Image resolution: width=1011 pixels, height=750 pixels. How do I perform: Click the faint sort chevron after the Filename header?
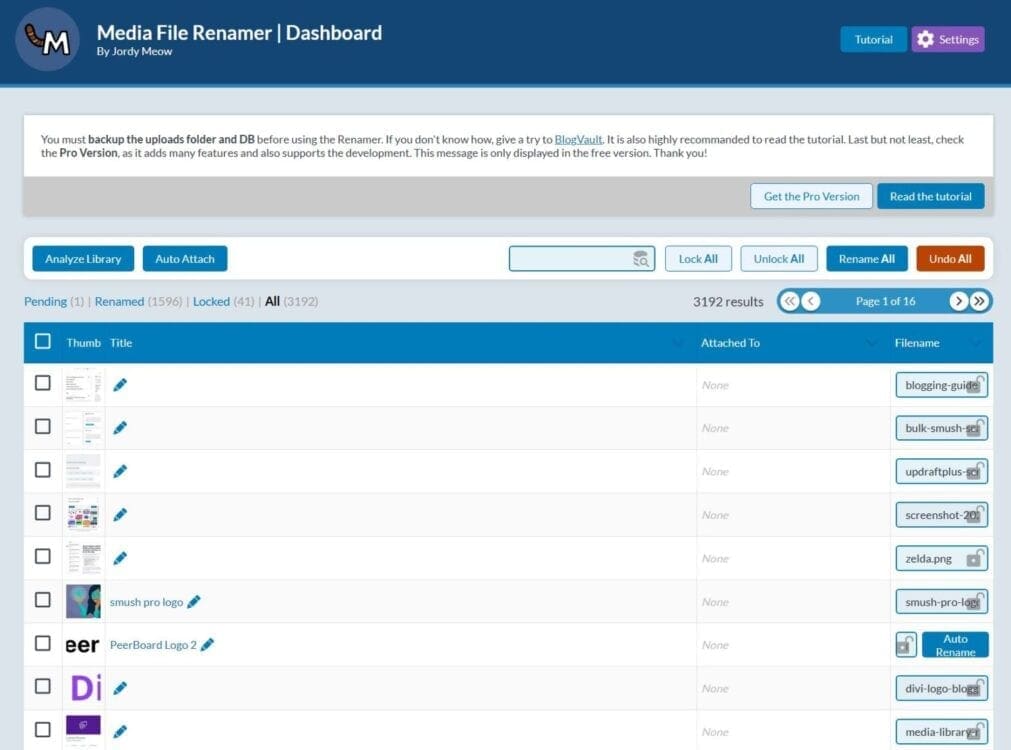[x=976, y=343]
